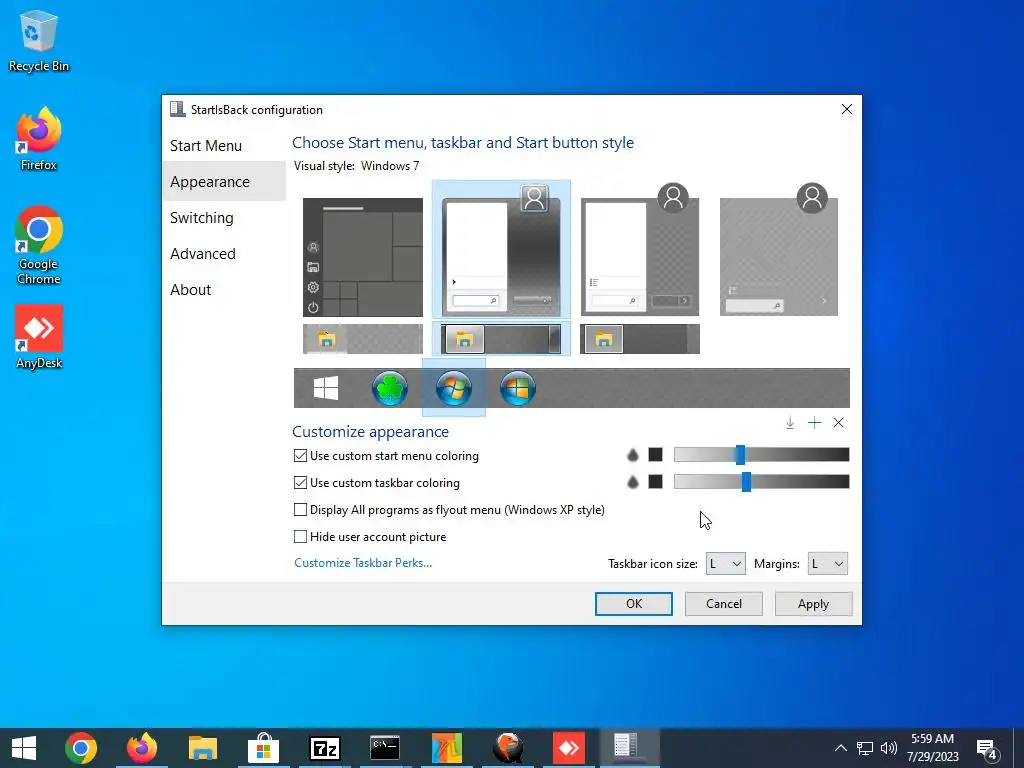The height and width of the screenshot is (768, 1024).
Task: Adjust taskbar color opacity slider
Action: point(761,482)
